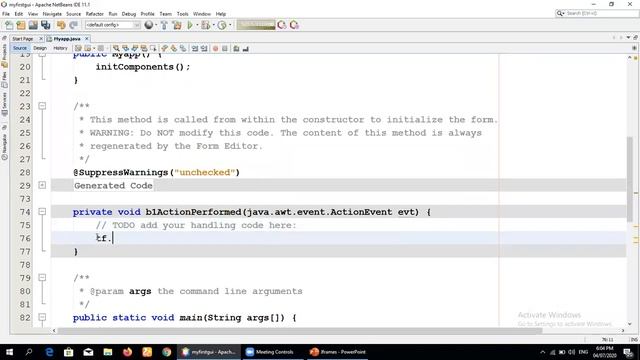Screen dimensions: 640x360
Task: Run the project with green play icon
Action: [190, 25]
